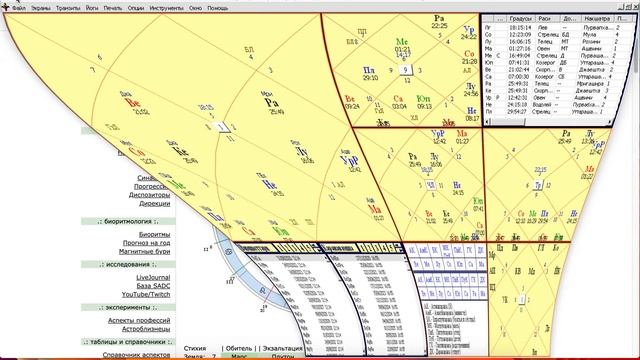Click Са 03:04 in the top chart

point(399,102)
